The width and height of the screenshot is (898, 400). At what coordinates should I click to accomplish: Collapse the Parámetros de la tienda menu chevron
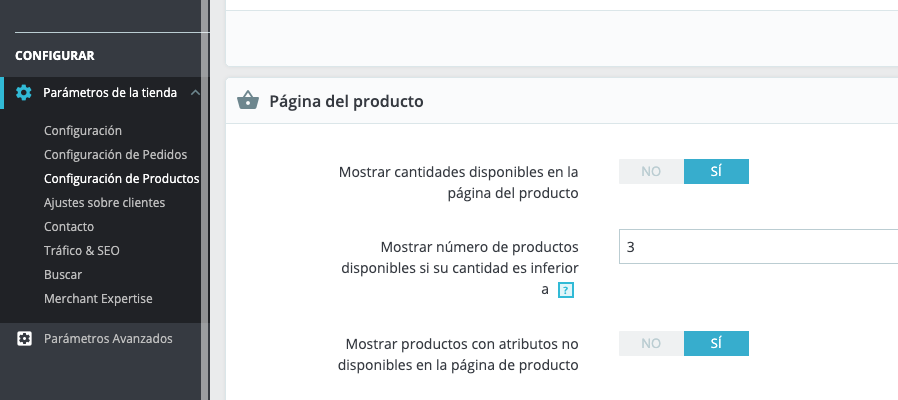pos(195,92)
